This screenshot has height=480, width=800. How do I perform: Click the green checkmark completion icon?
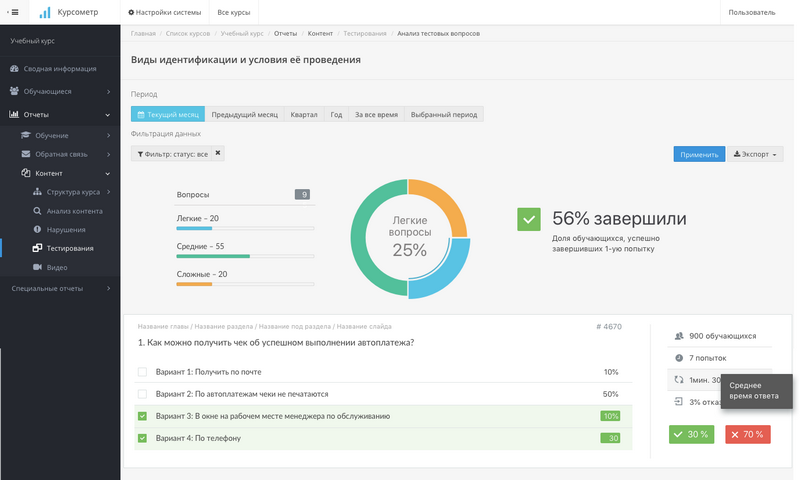(529, 219)
